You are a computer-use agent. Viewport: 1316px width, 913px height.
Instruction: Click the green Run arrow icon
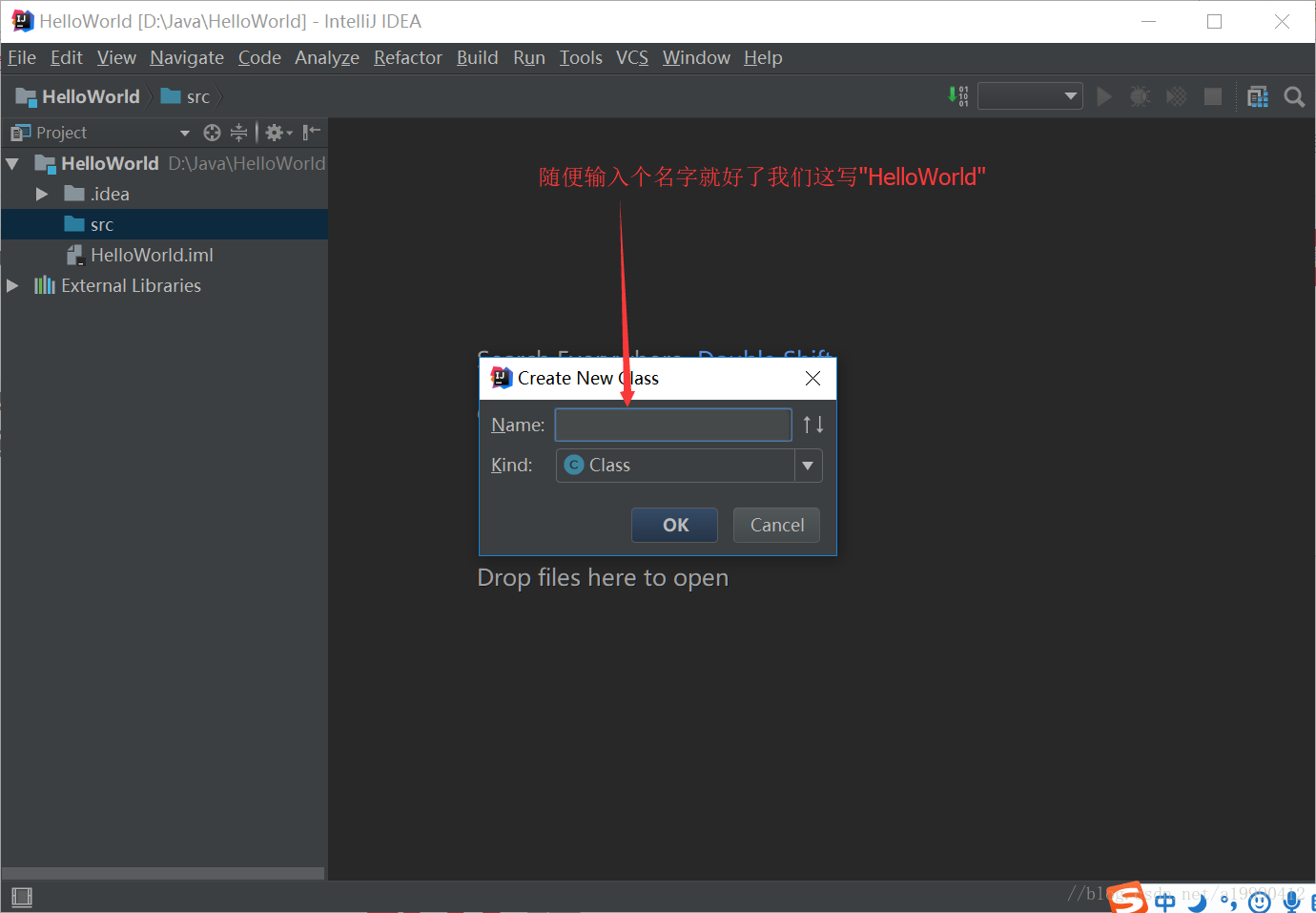tap(1104, 96)
